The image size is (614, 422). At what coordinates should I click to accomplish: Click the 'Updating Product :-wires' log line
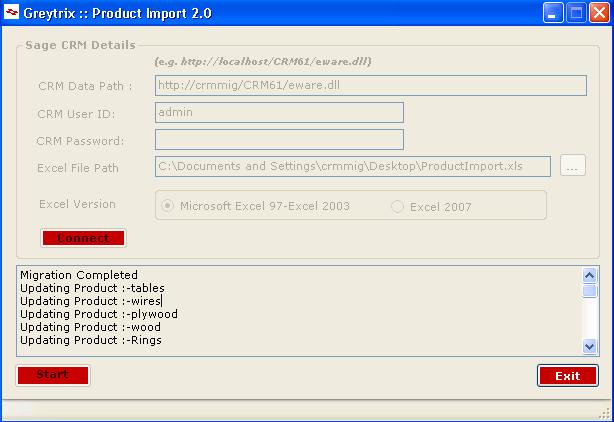[90, 301]
